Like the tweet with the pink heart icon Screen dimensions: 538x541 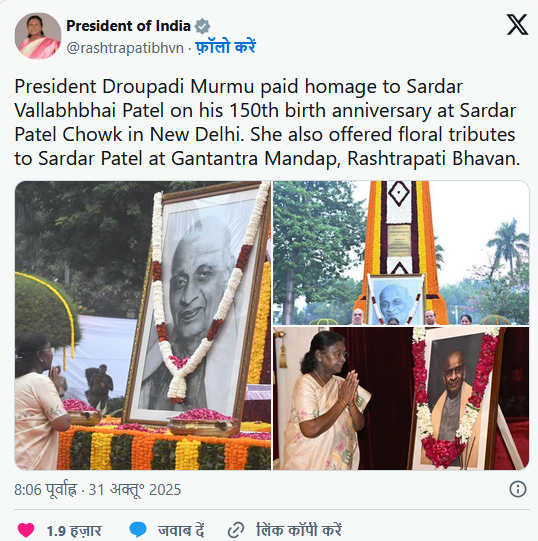(26, 530)
